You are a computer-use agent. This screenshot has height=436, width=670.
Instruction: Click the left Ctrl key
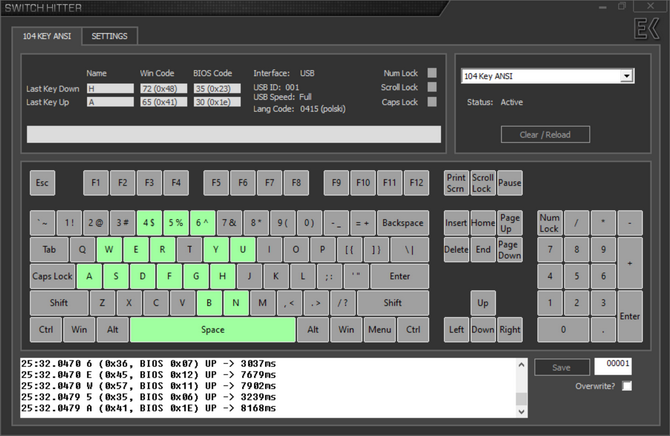coord(46,330)
